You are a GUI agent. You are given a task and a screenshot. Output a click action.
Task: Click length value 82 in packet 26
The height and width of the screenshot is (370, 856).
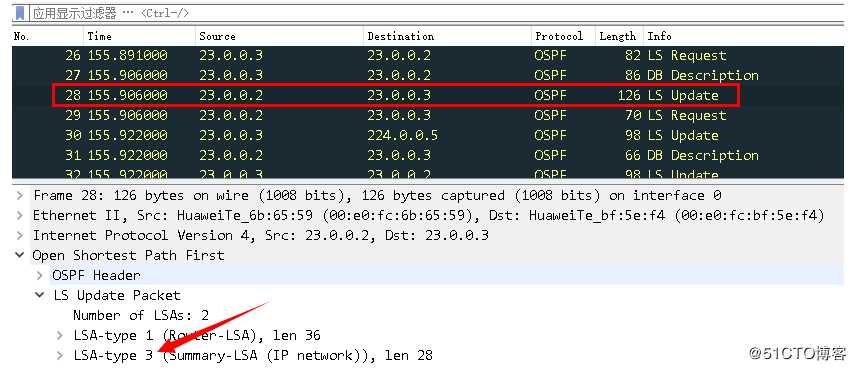pyautogui.click(x=633, y=56)
